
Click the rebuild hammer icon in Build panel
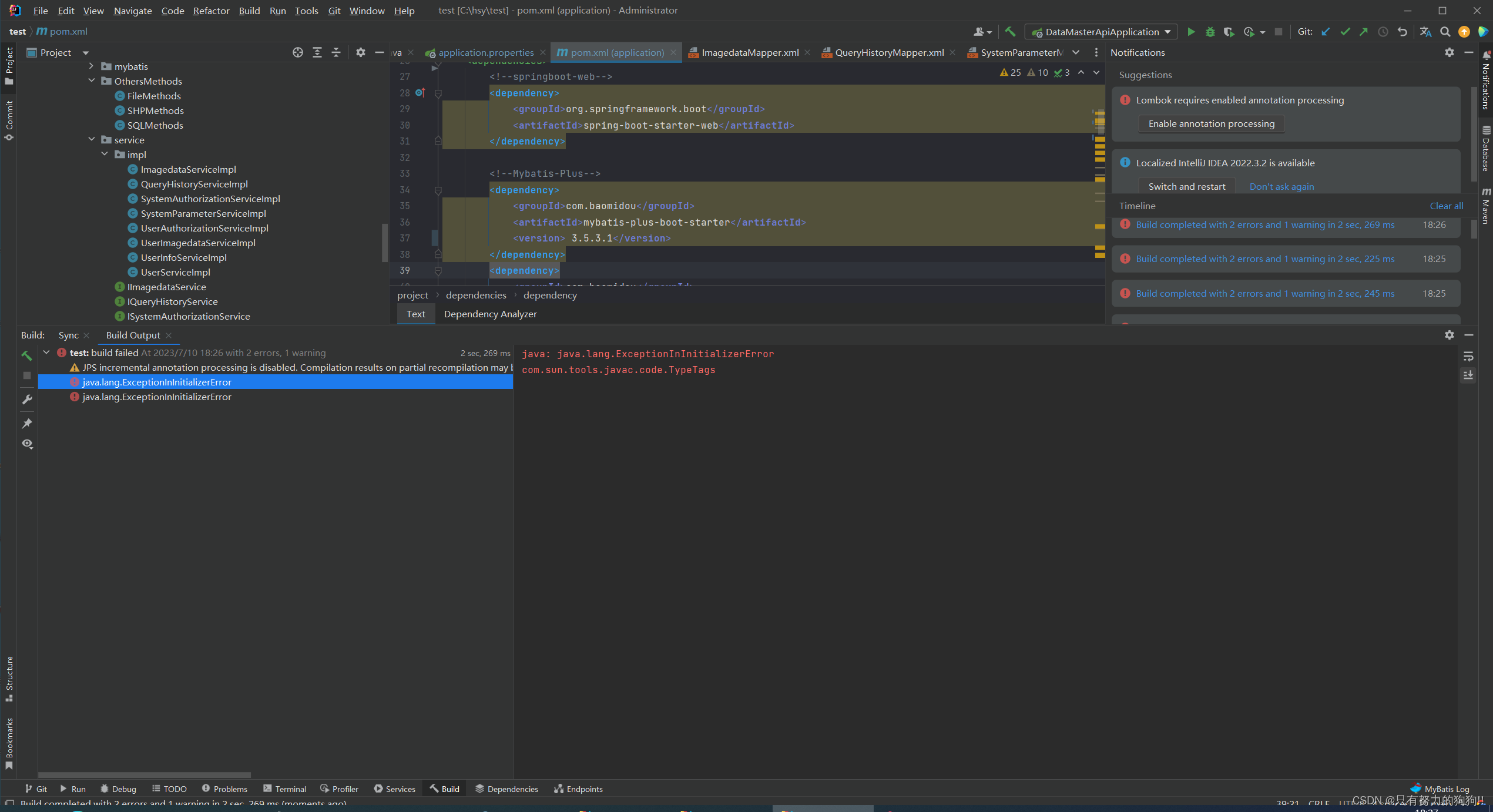26,355
